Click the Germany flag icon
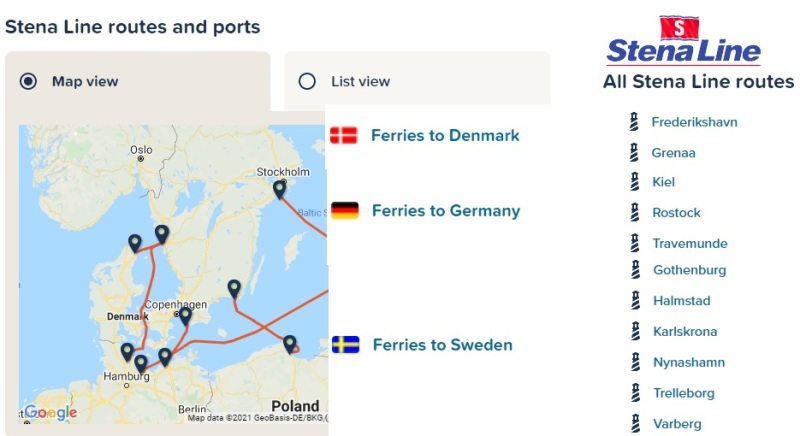 (344, 211)
